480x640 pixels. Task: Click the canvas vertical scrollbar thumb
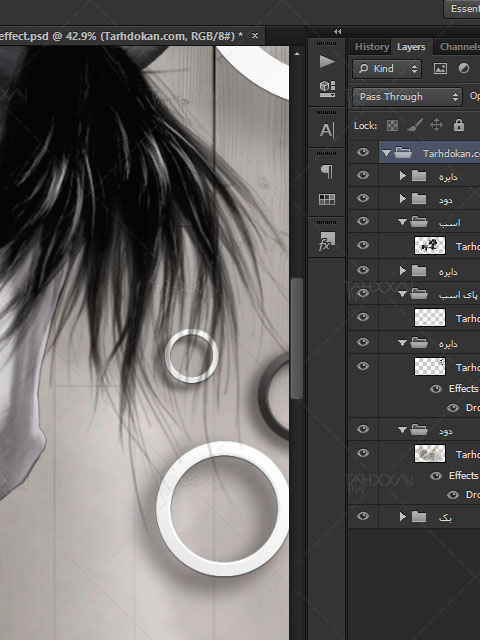point(297,338)
